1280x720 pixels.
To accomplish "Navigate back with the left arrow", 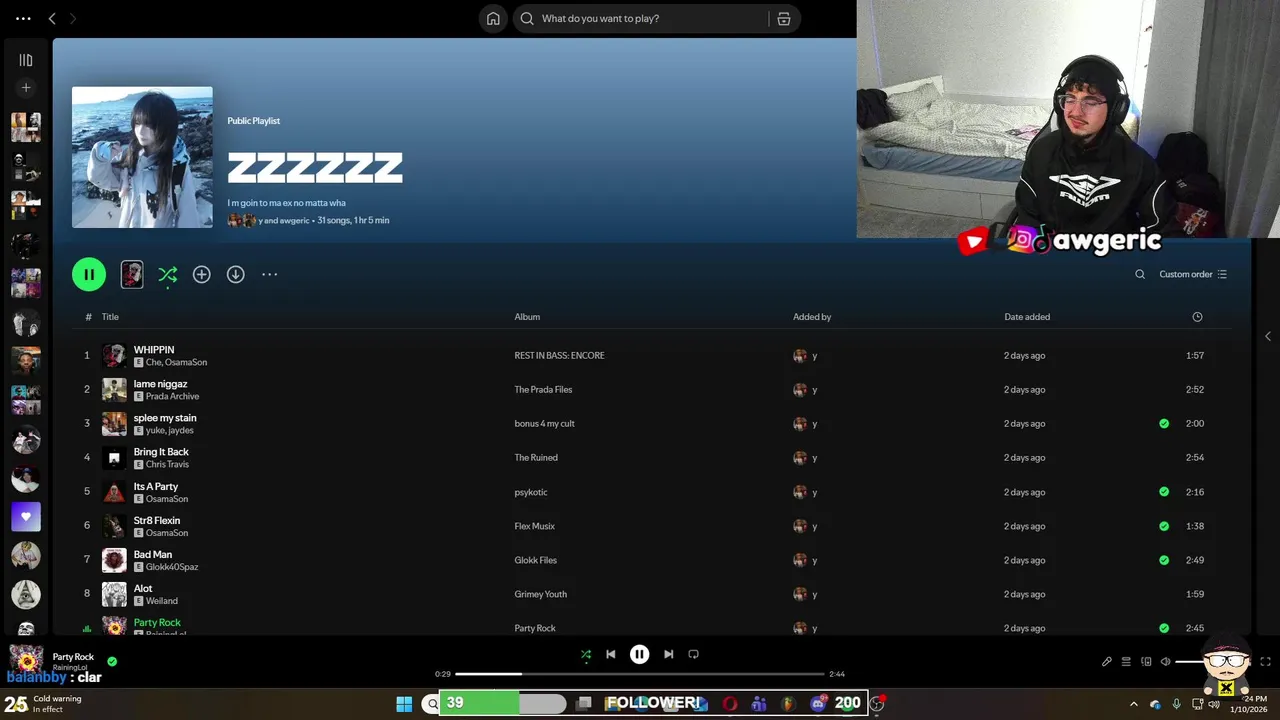I will pyautogui.click(x=52, y=18).
